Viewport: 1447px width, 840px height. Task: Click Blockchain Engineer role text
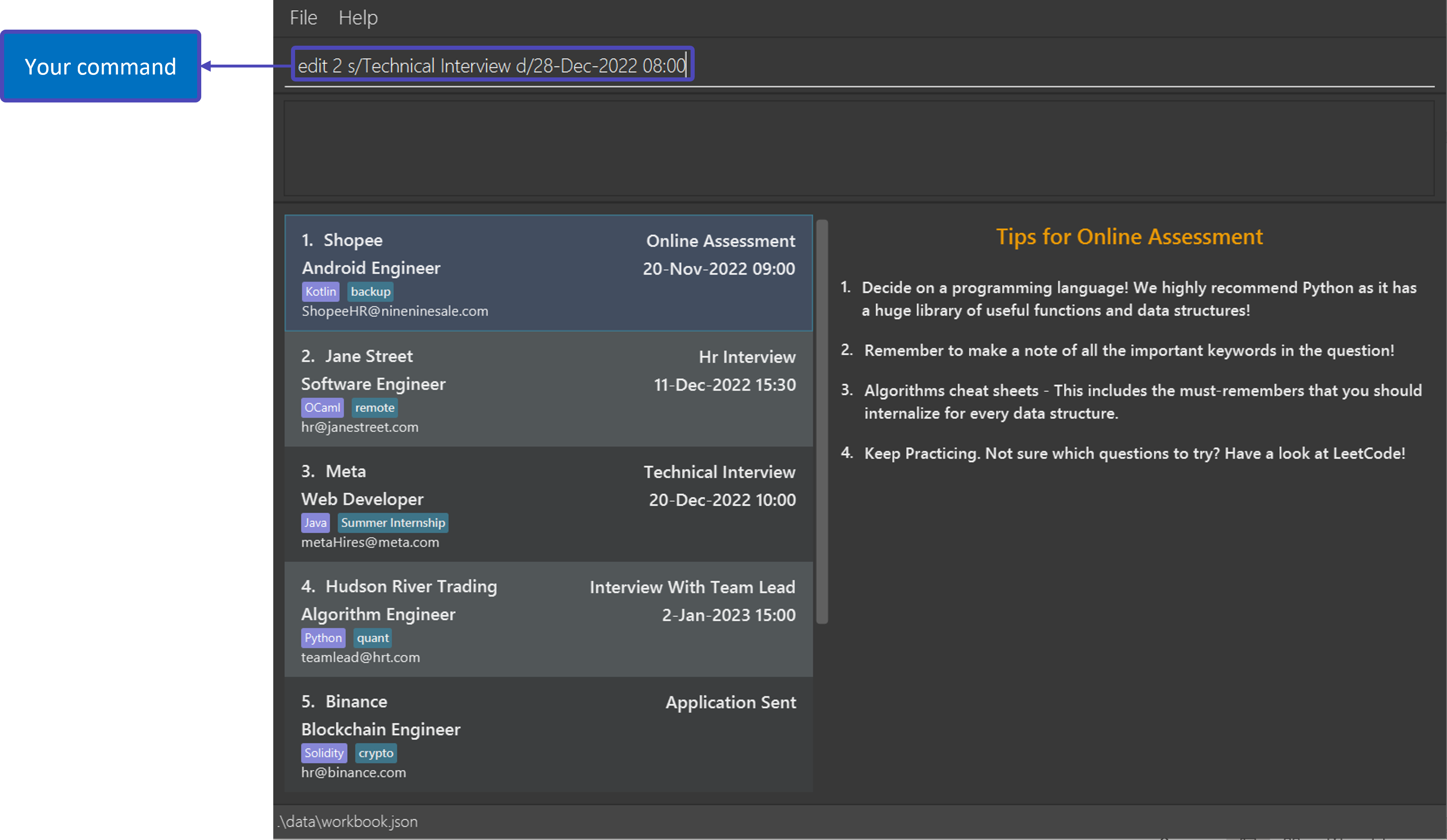[381, 730]
